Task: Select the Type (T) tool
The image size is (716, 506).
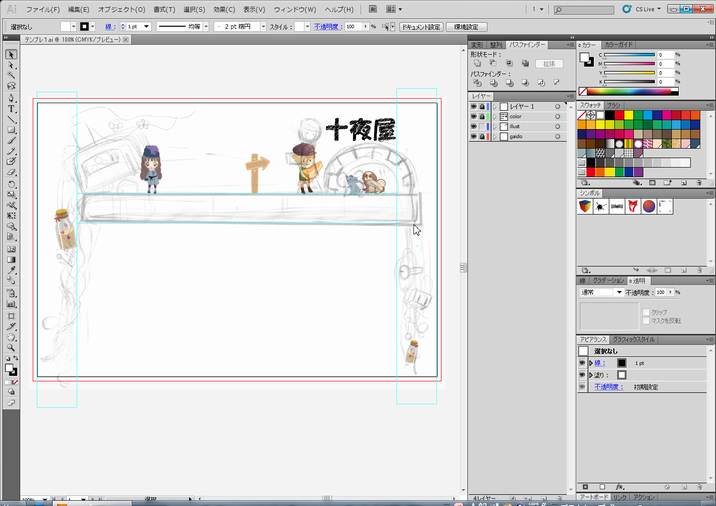Action: [11, 109]
